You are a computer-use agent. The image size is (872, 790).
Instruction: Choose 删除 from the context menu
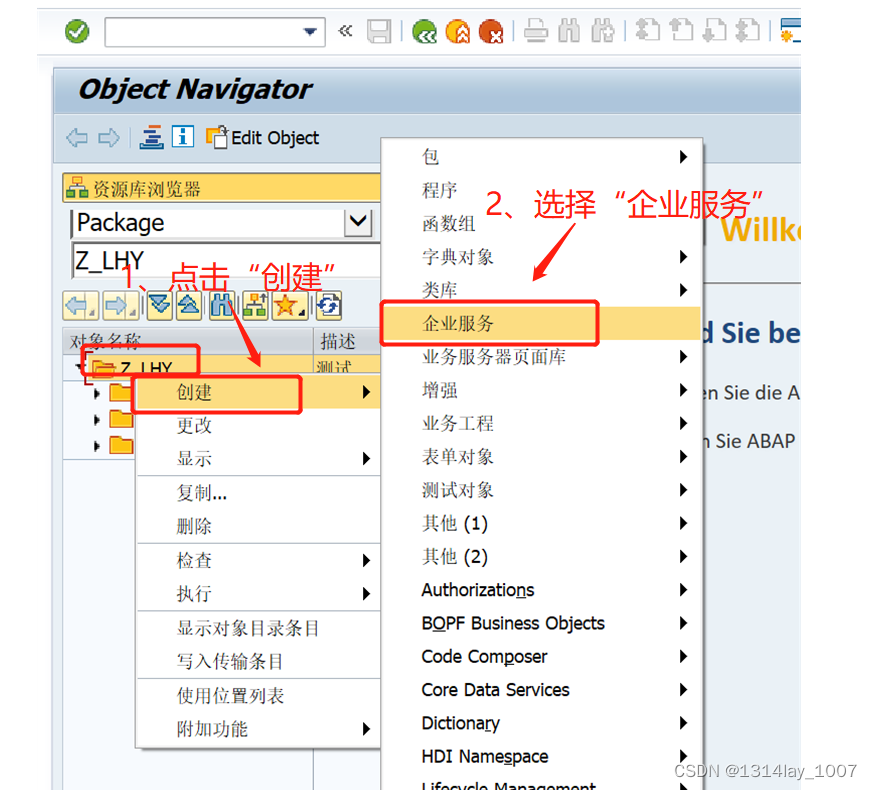click(x=259, y=526)
